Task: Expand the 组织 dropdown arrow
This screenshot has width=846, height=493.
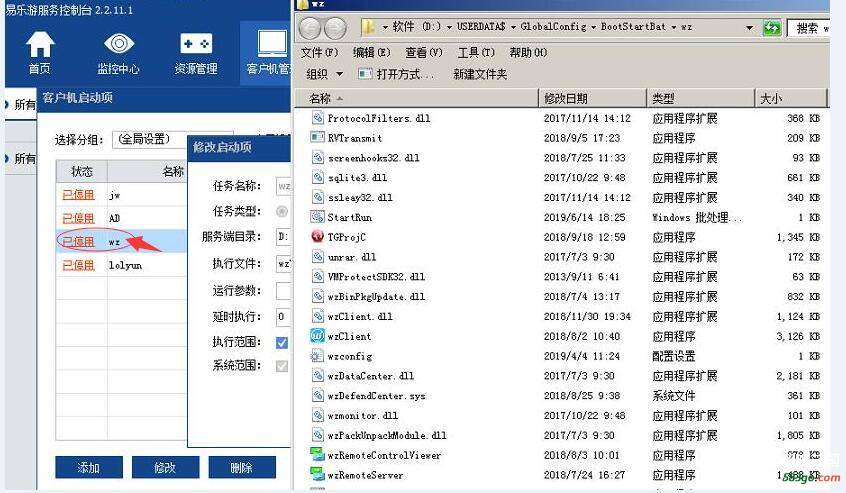Action: pos(339,74)
